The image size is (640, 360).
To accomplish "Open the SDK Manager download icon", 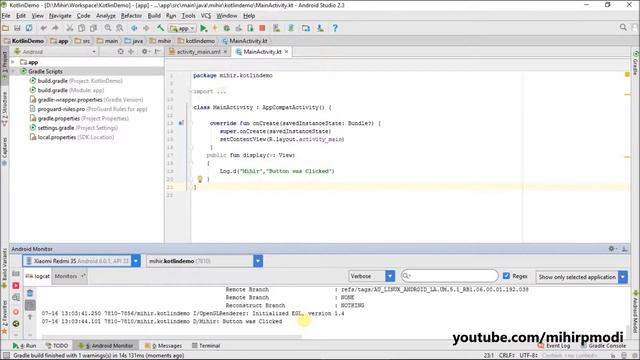I will coord(320,28).
